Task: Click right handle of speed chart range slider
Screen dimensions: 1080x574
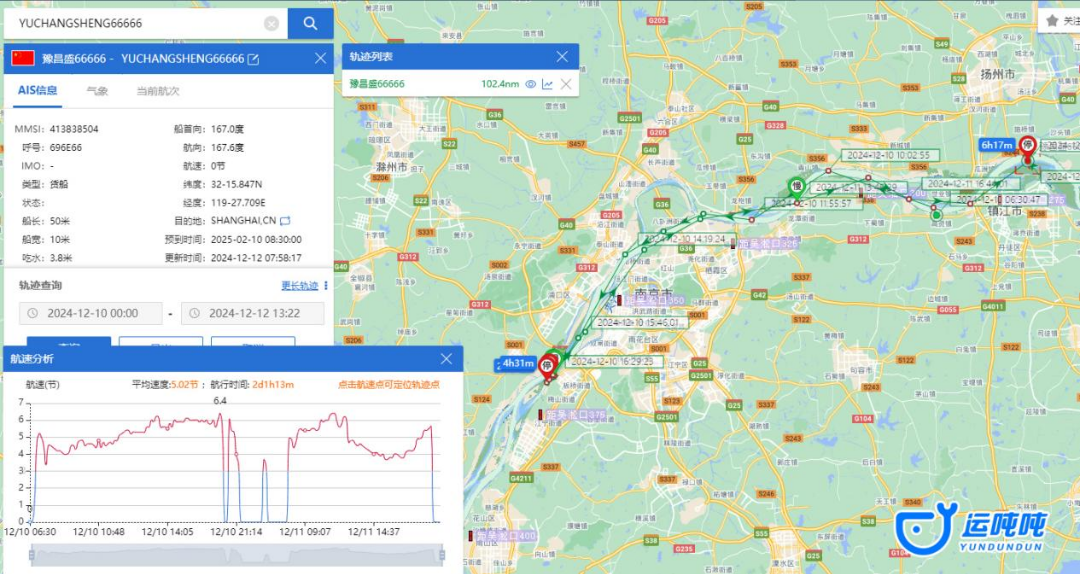Action: pyautogui.click(x=442, y=555)
